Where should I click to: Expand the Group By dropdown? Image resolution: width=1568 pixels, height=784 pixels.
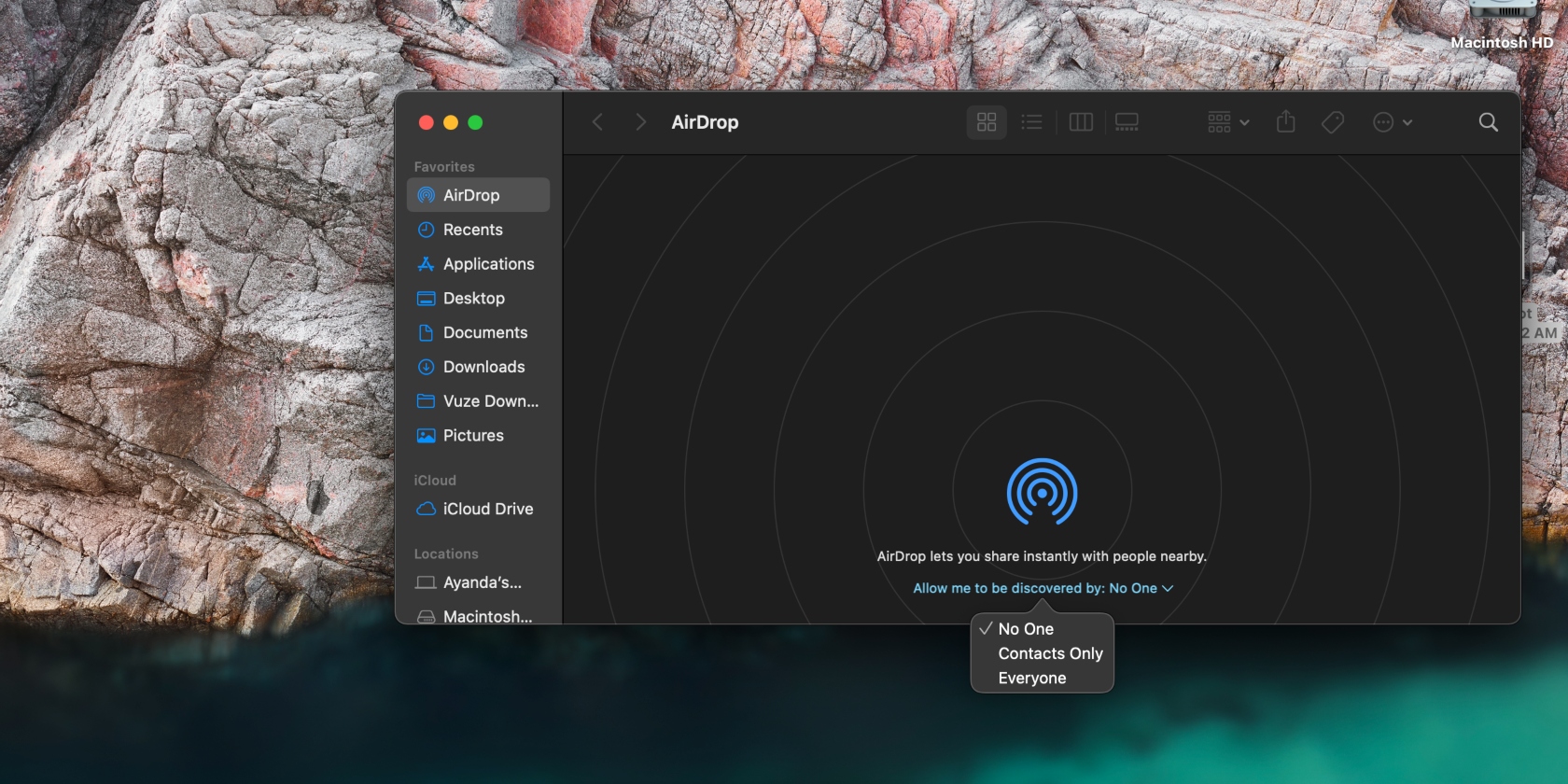pyautogui.click(x=1228, y=122)
